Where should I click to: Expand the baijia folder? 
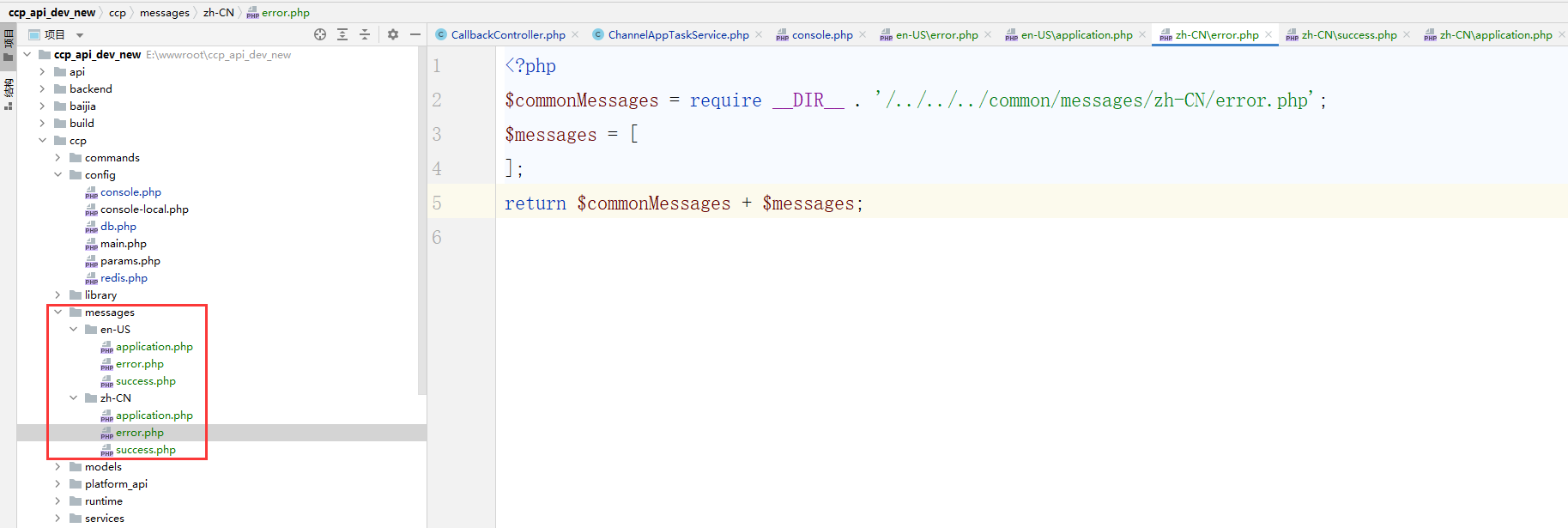tap(42, 106)
